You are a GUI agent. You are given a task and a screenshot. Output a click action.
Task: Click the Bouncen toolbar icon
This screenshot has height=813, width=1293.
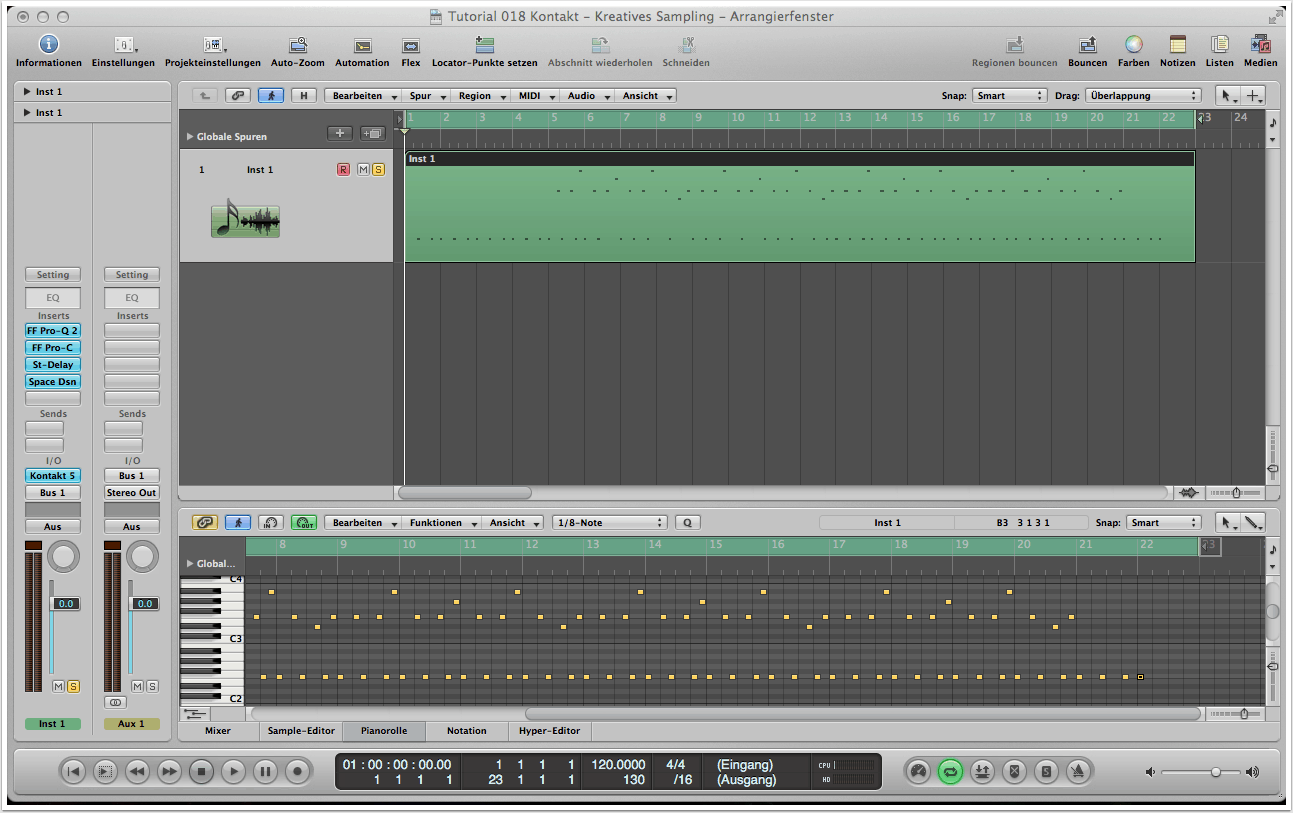pyautogui.click(x=1087, y=46)
